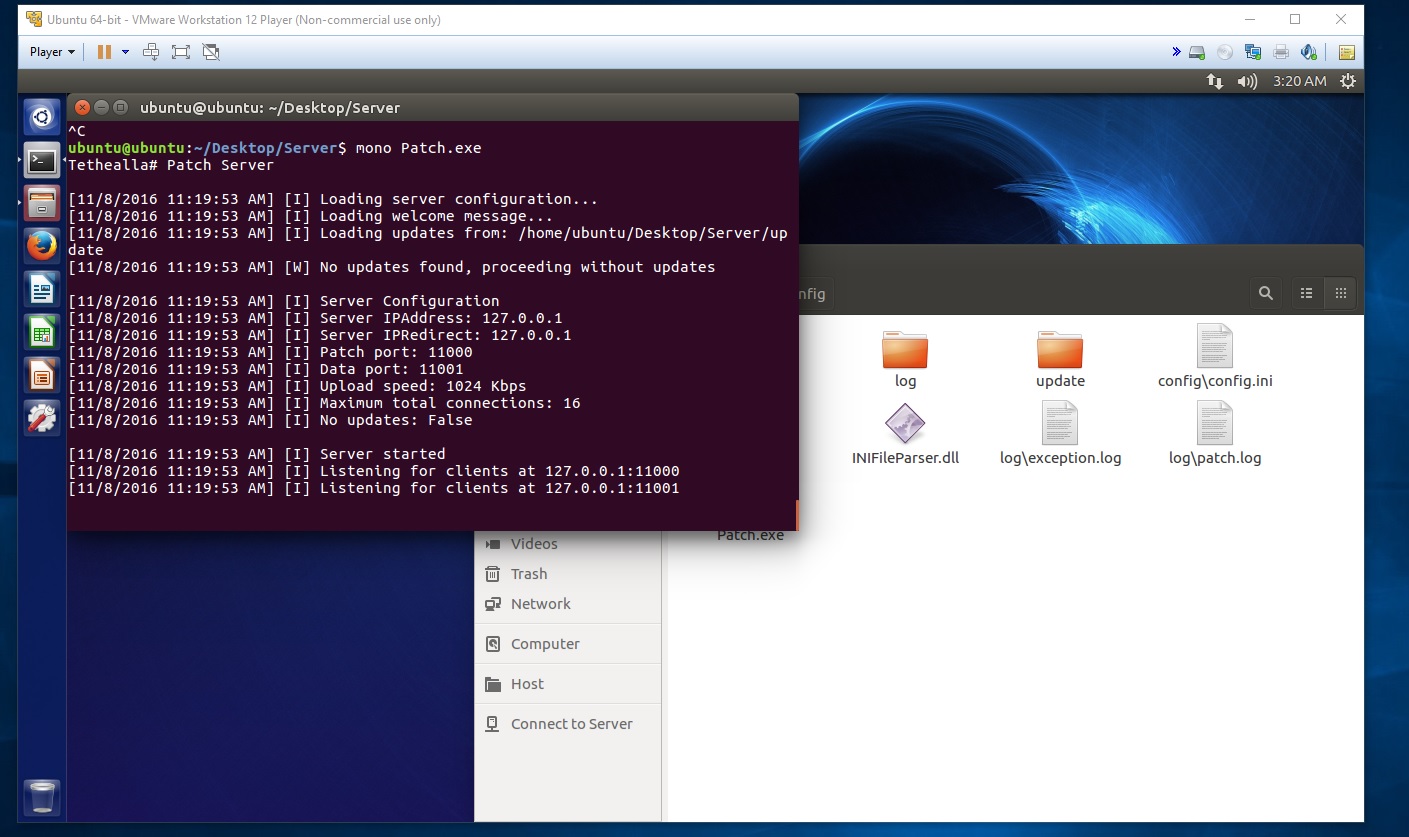Viewport: 1409px width, 837px height.
Task: Open the Player menu dropdown
Action: (x=52, y=52)
